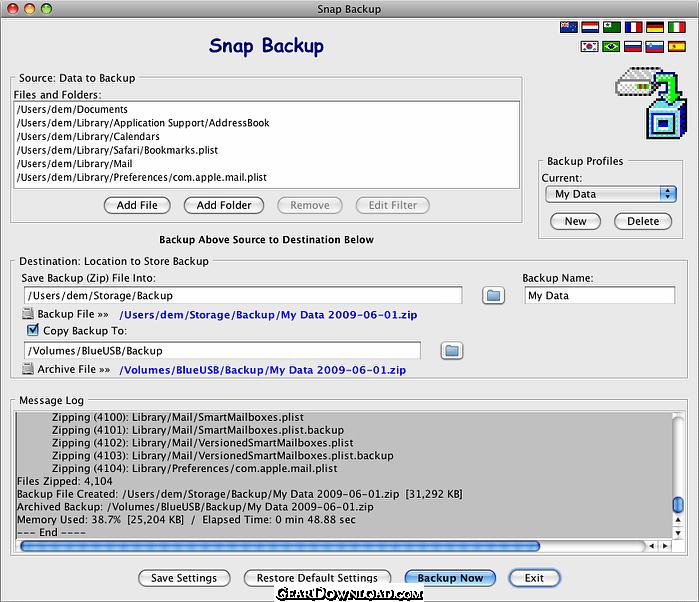Screen dimensions: 699x602
Task: Click Restore Default Settings
Action: pyautogui.click(x=317, y=578)
